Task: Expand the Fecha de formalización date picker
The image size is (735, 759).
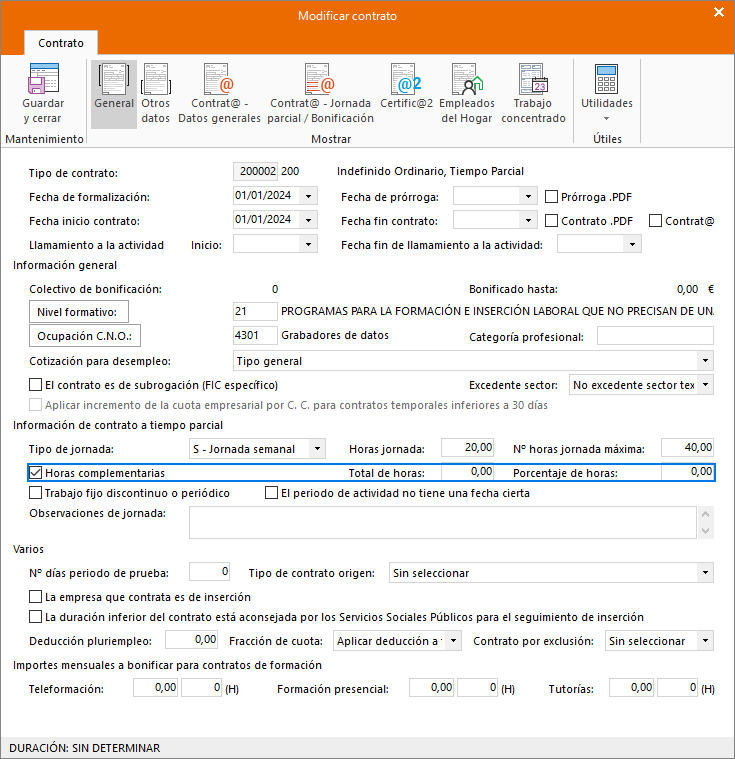Action: pos(307,196)
